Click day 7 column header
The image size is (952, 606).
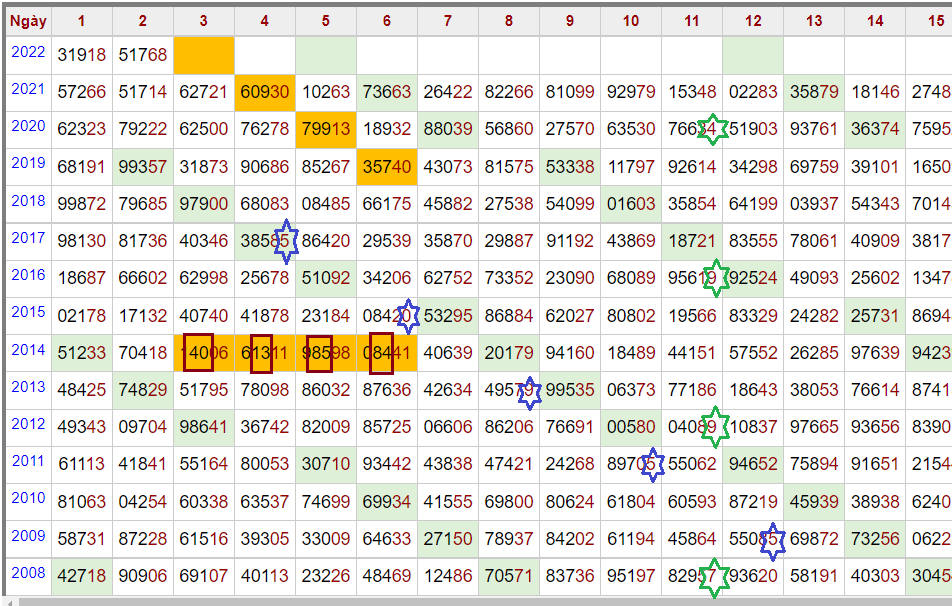447,21
